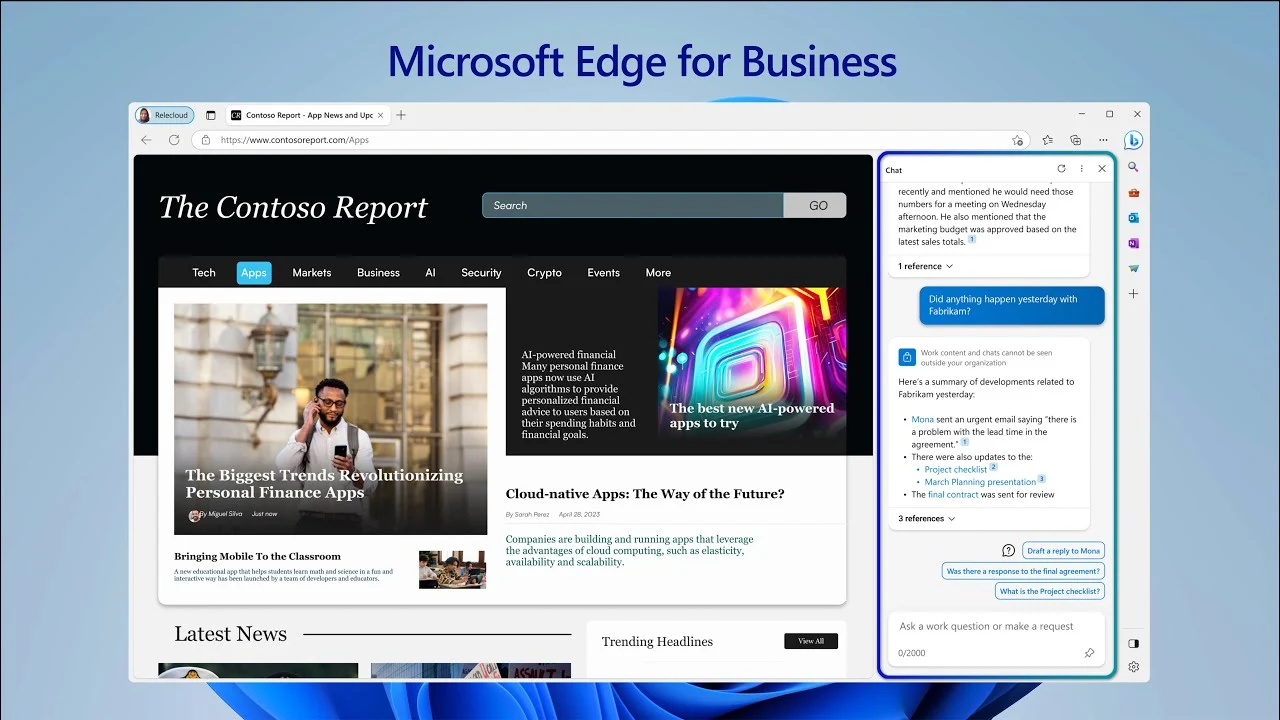
Task: Toggle the hide sidebar panel icon
Action: click(x=1133, y=643)
